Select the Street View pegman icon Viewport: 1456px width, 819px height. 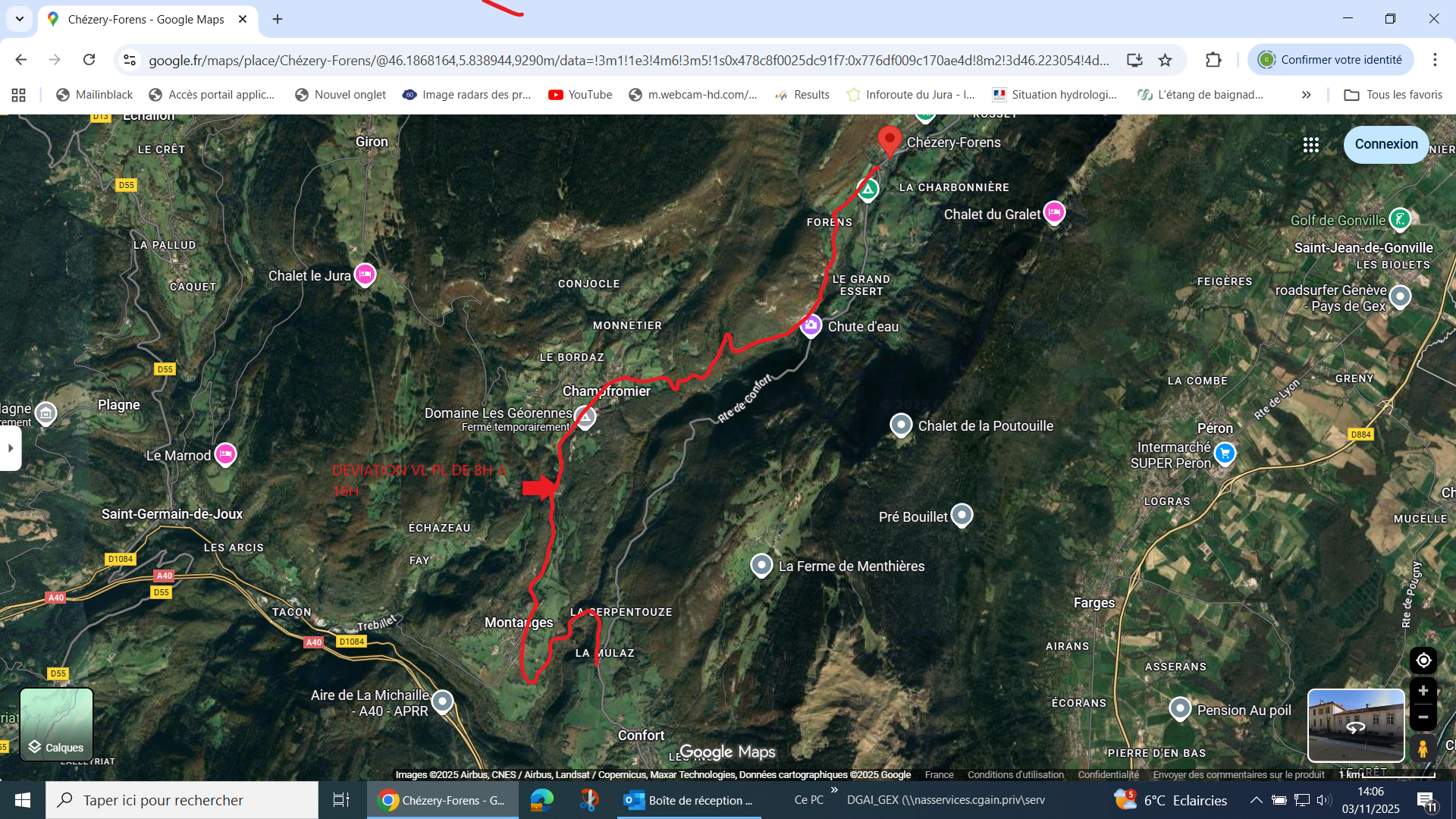point(1423,749)
